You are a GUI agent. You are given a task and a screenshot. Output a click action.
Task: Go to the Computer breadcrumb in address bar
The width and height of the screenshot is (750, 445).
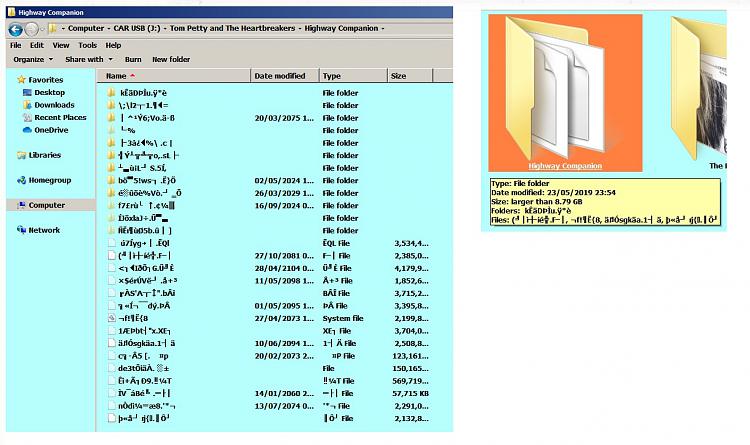pyautogui.click(x=86, y=28)
